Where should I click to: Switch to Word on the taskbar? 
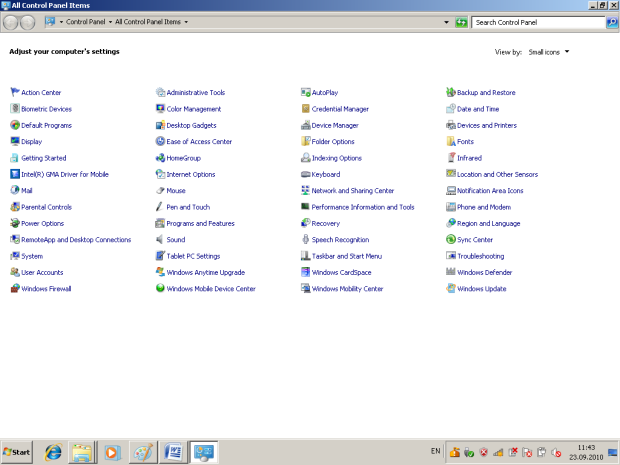[x=173, y=452]
